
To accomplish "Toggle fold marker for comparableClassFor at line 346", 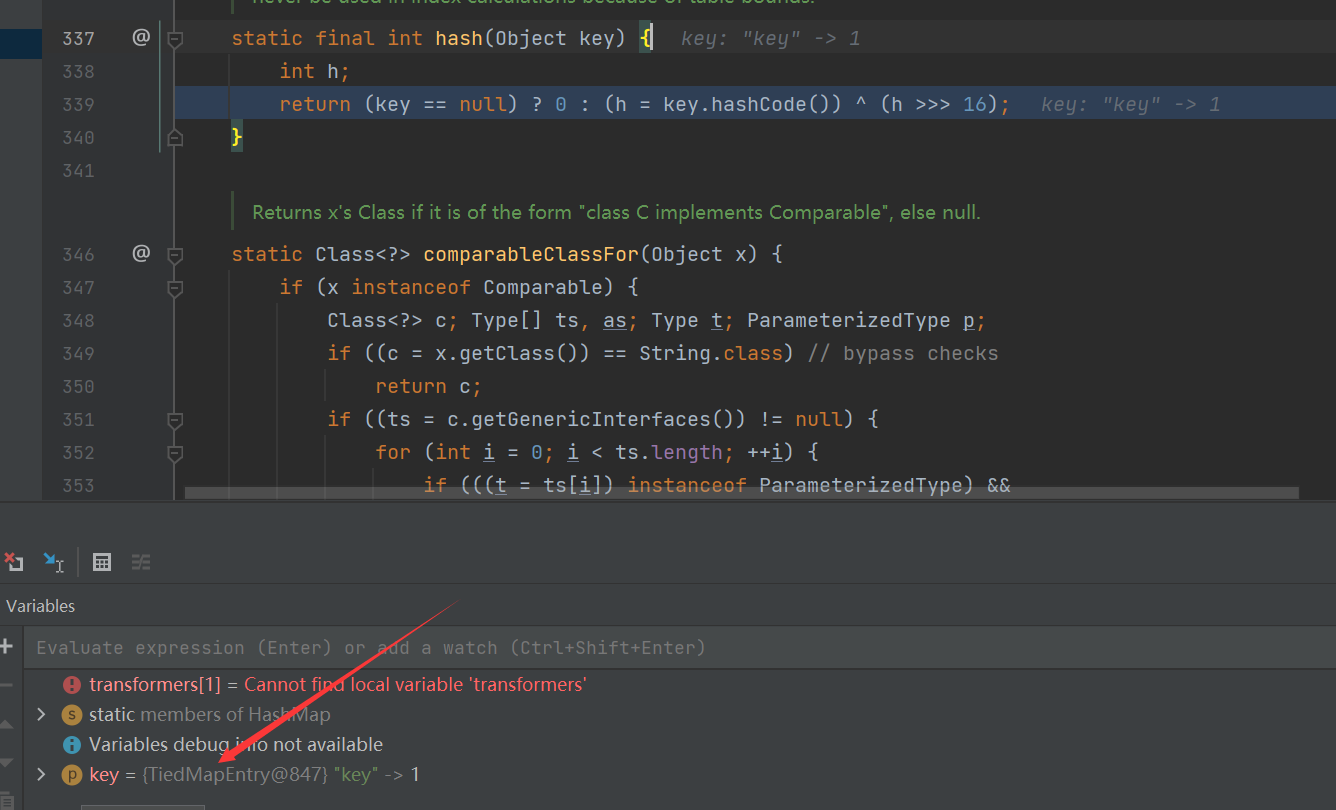I will click(x=175, y=255).
